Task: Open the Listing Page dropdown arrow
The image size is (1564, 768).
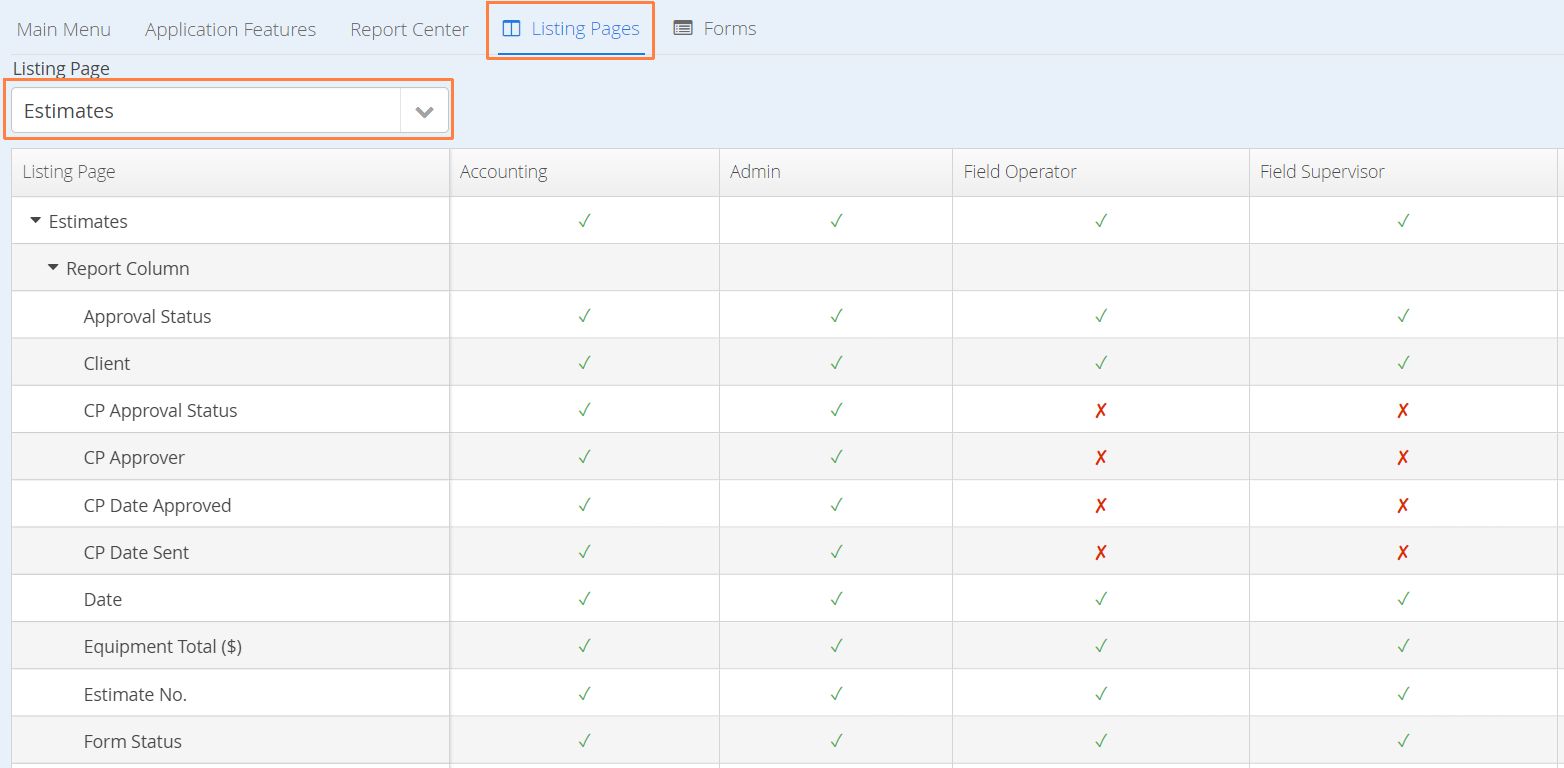Action: [x=424, y=111]
